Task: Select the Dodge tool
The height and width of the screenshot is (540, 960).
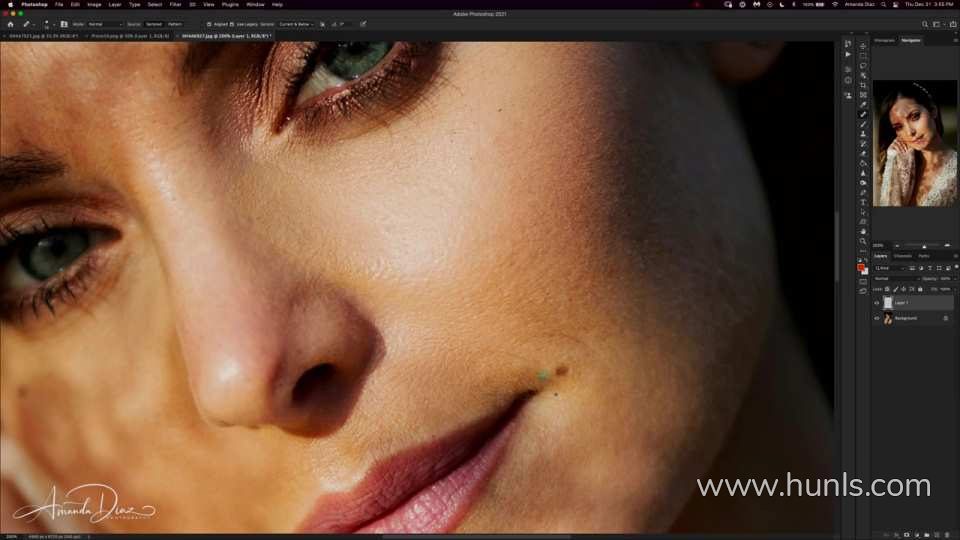Action: point(863,183)
